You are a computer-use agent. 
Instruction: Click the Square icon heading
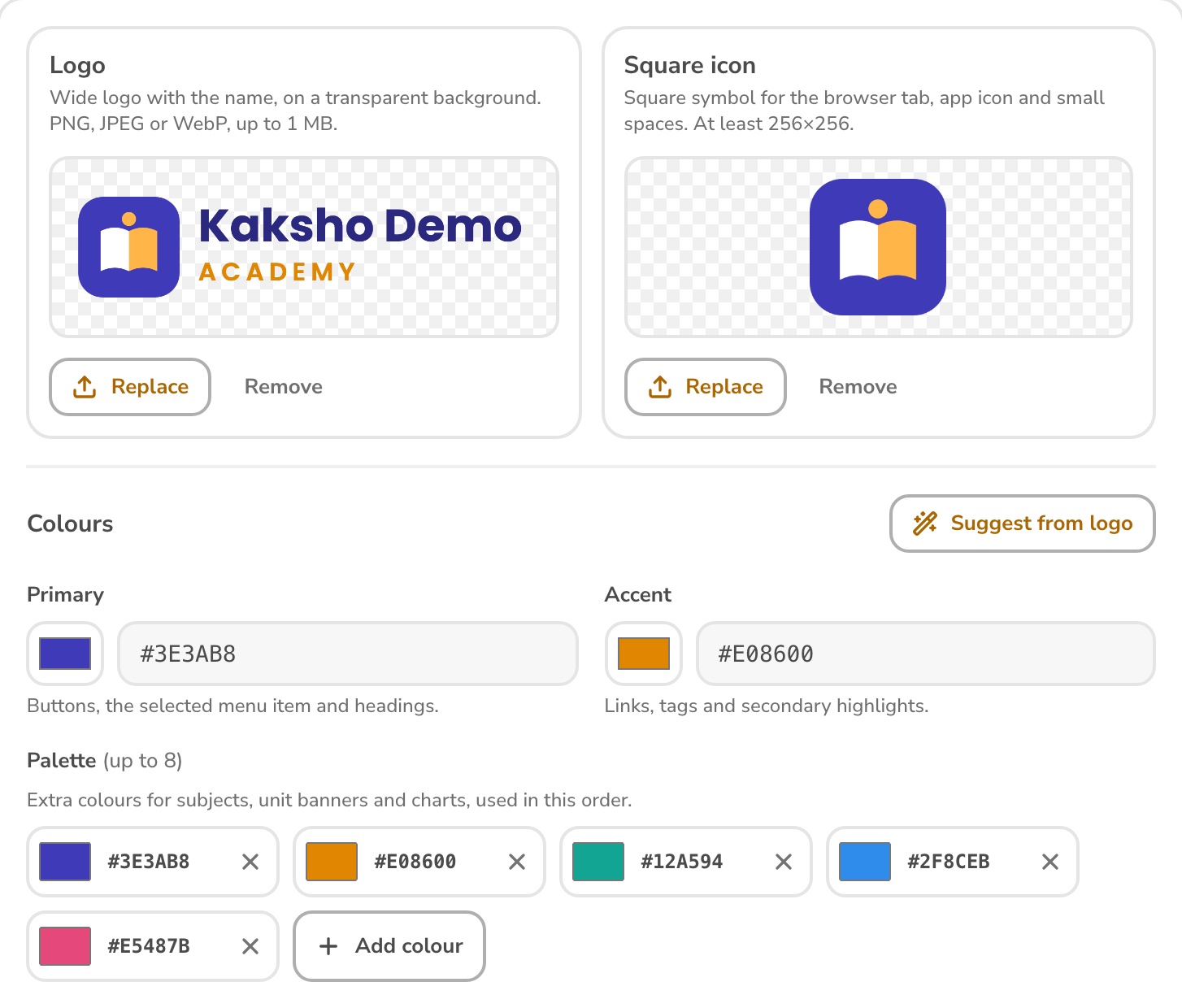(x=690, y=65)
